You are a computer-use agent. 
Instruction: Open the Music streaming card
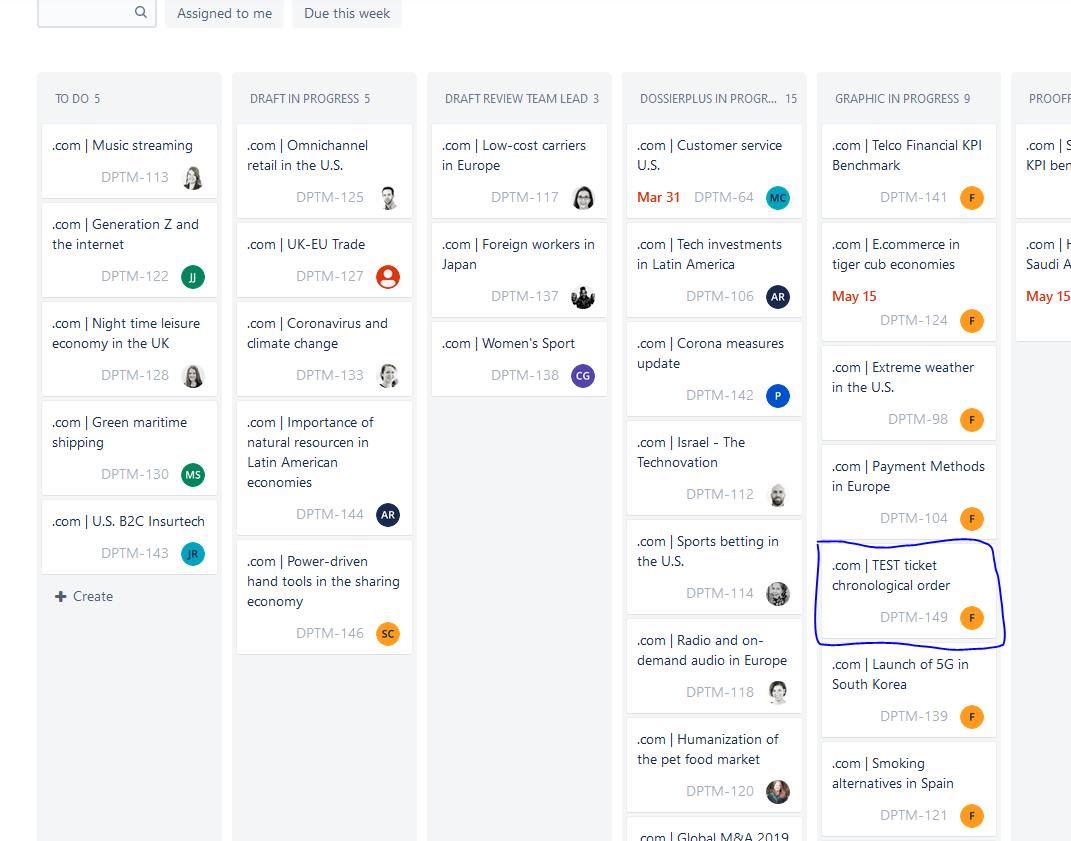tap(129, 161)
